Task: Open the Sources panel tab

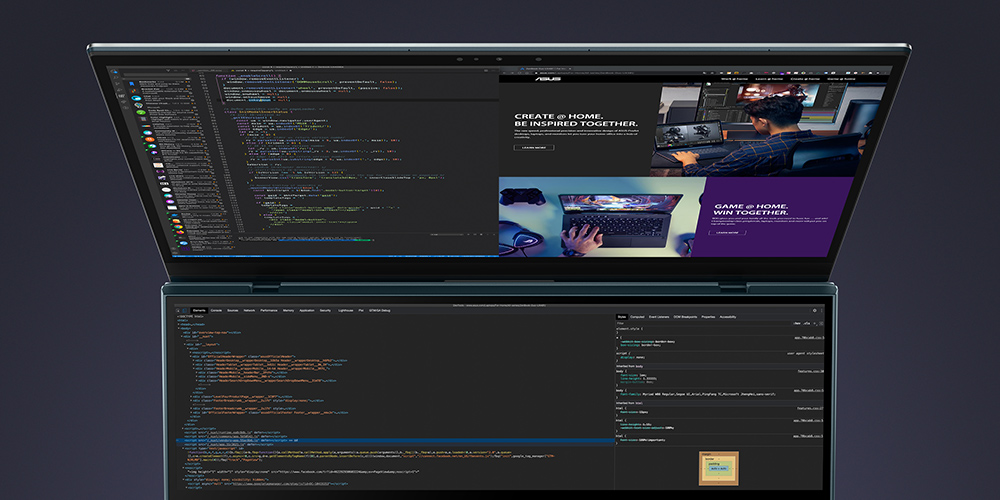Action: click(232, 311)
